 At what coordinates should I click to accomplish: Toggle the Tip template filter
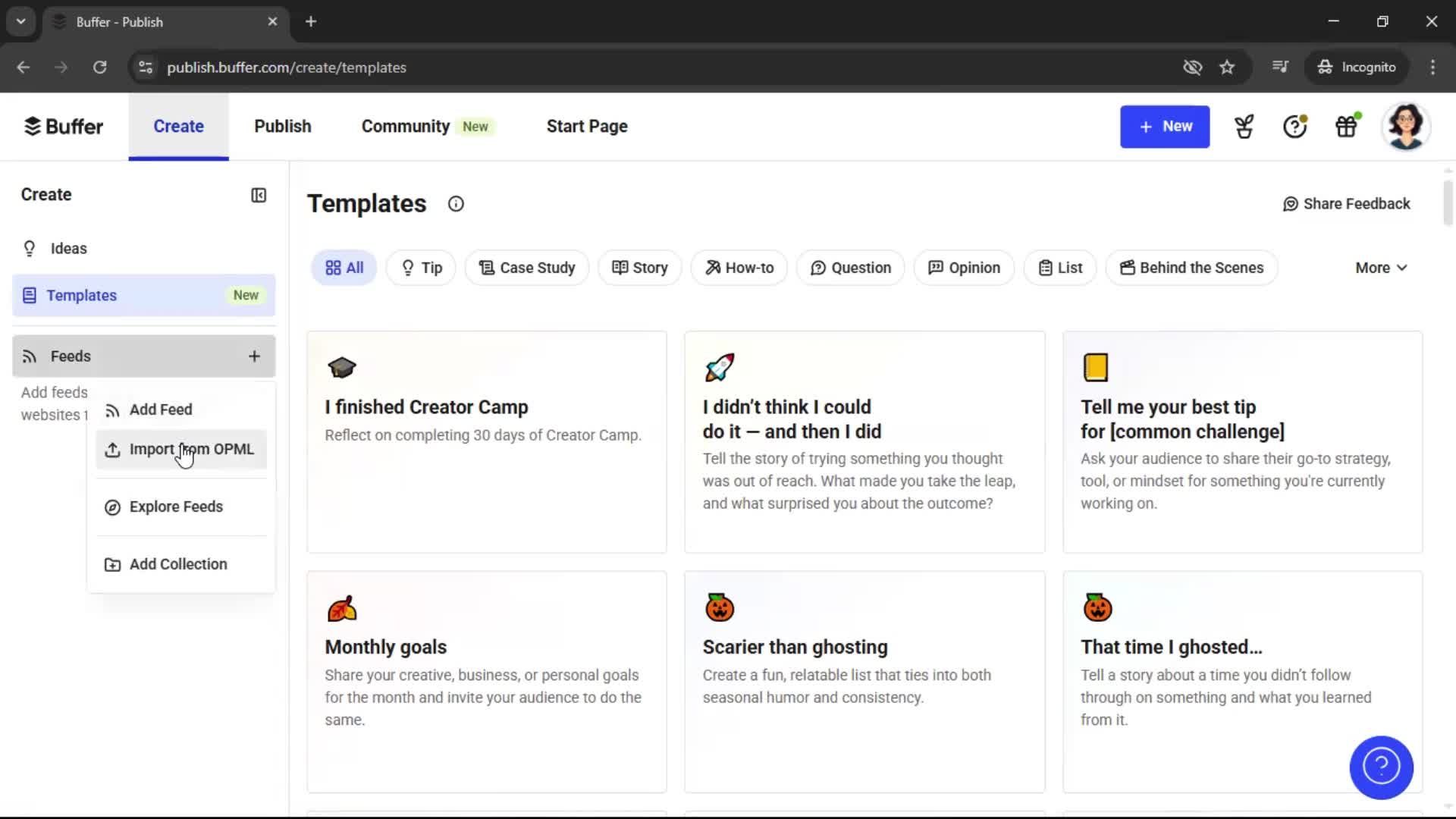pos(420,268)
